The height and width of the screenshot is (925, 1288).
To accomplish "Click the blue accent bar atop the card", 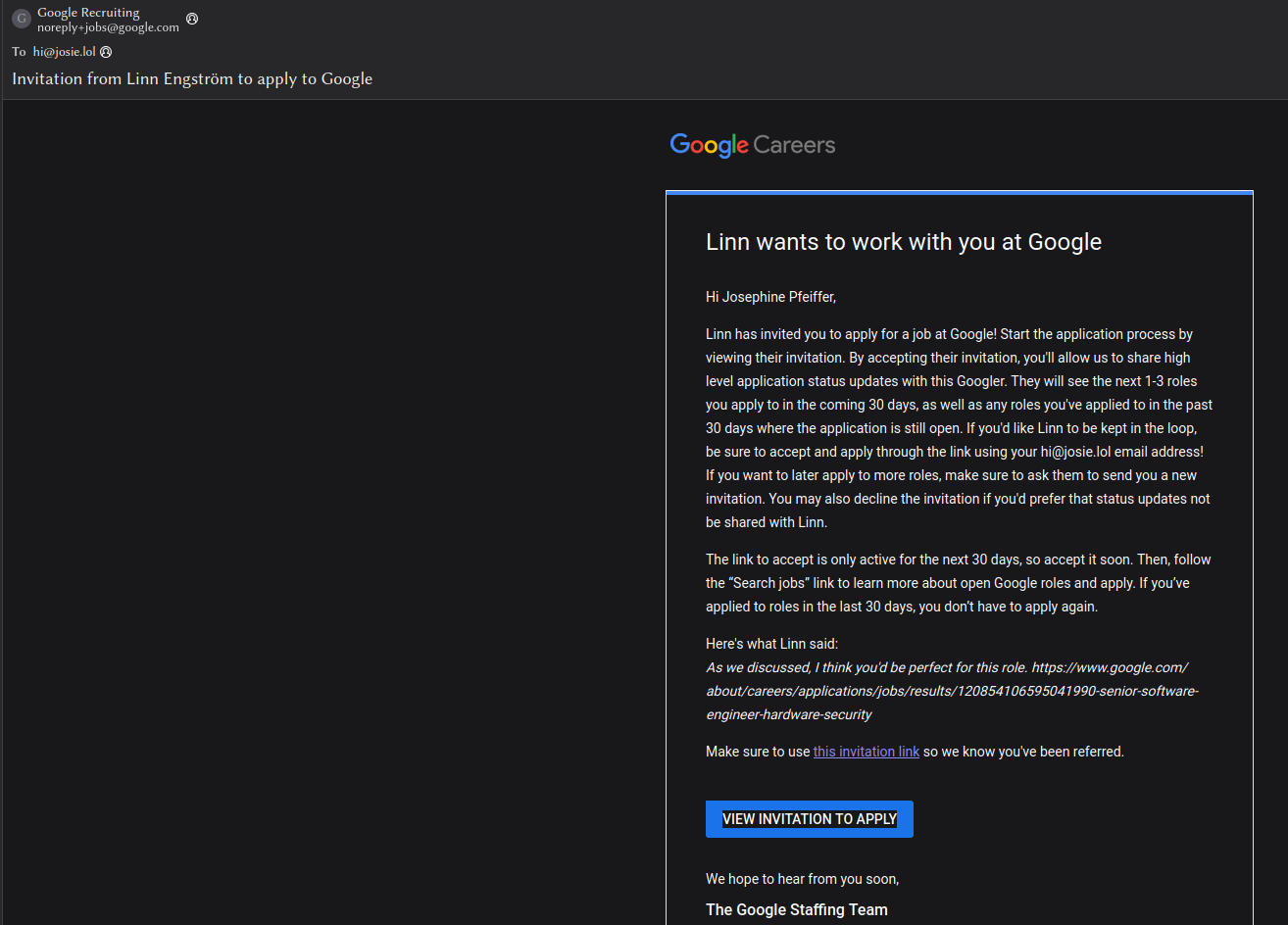I will pyautogui.click(x=959, y=193).
